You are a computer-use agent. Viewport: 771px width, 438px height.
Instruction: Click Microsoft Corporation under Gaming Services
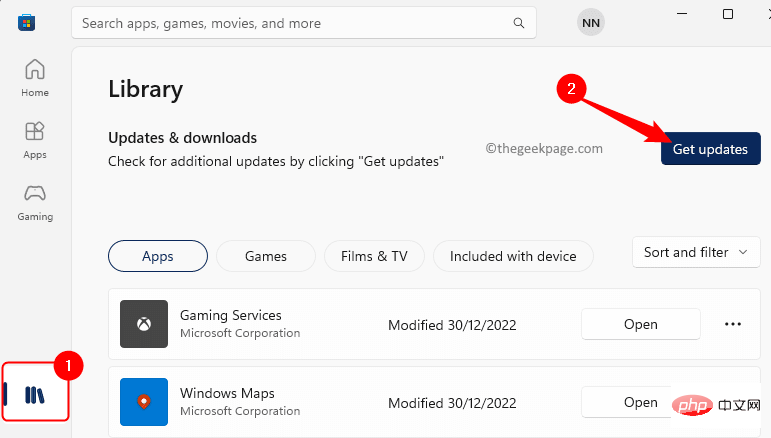pyautogui.click(x=240, y=333)
